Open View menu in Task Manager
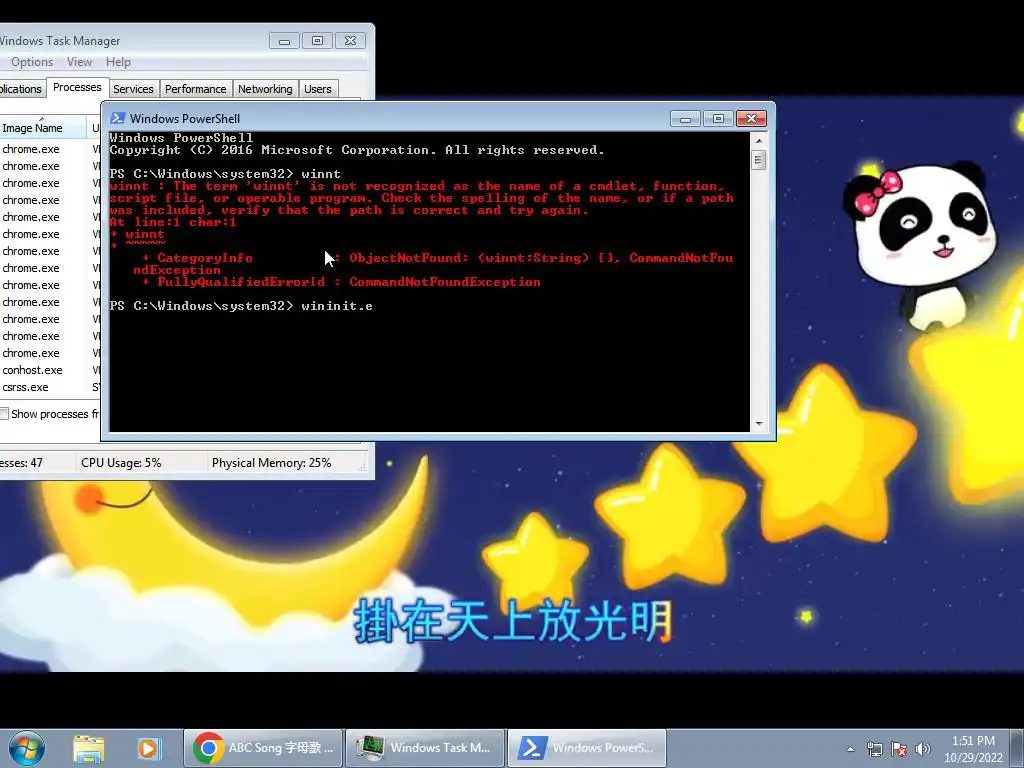 (79, 62)
